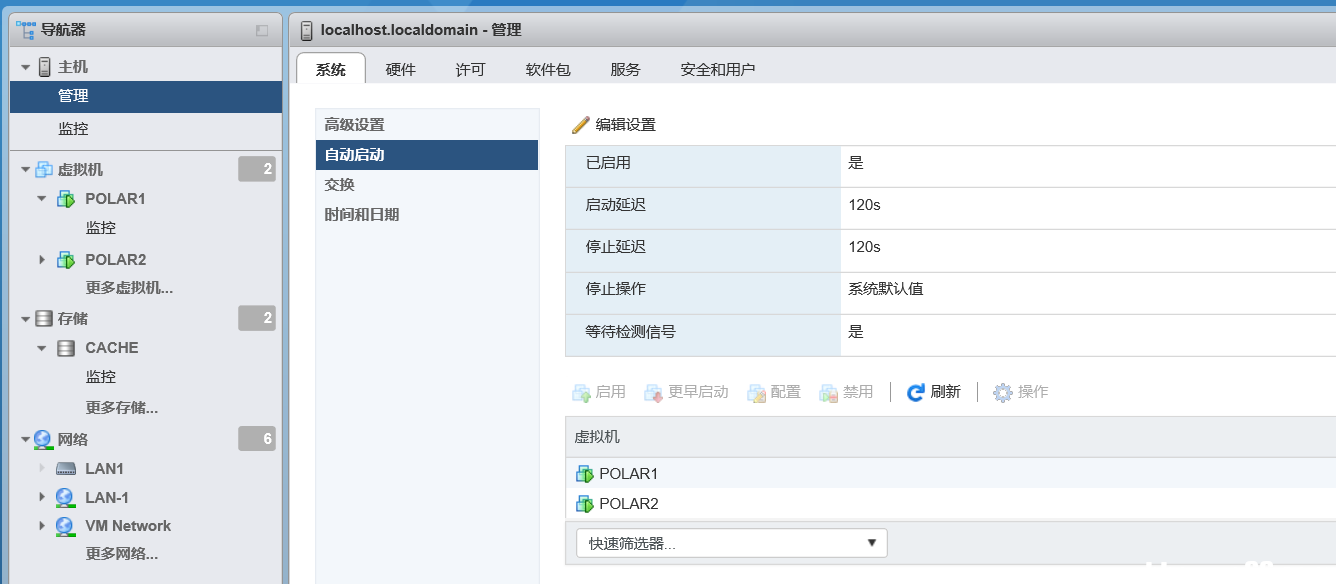
Task: Open 更多虚拟机... link
Action: [x=129, y=288]
